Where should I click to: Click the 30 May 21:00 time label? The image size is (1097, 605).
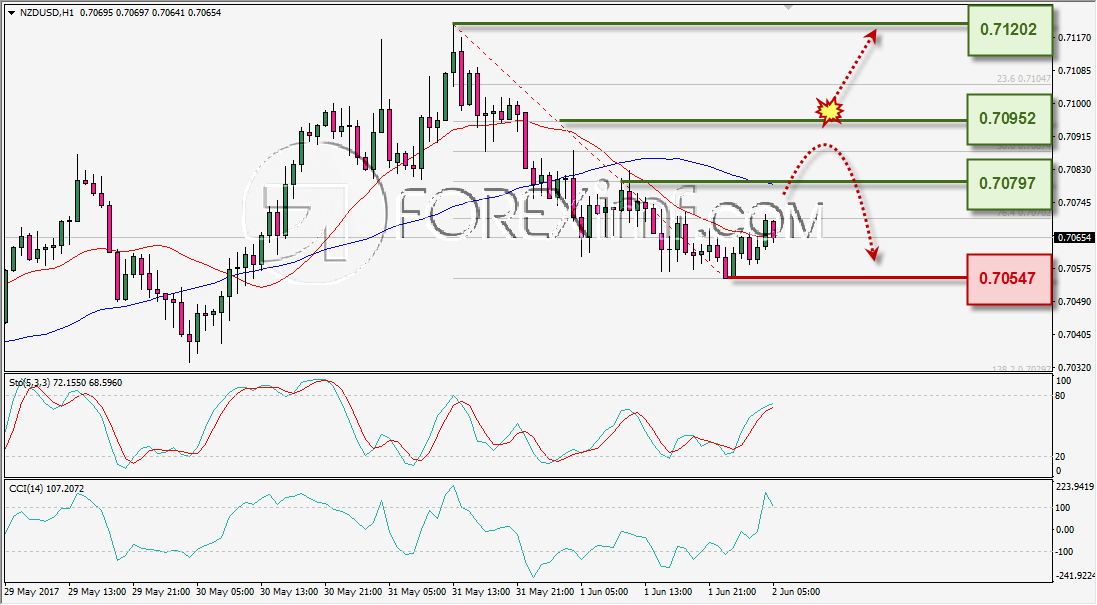(353, 592)
